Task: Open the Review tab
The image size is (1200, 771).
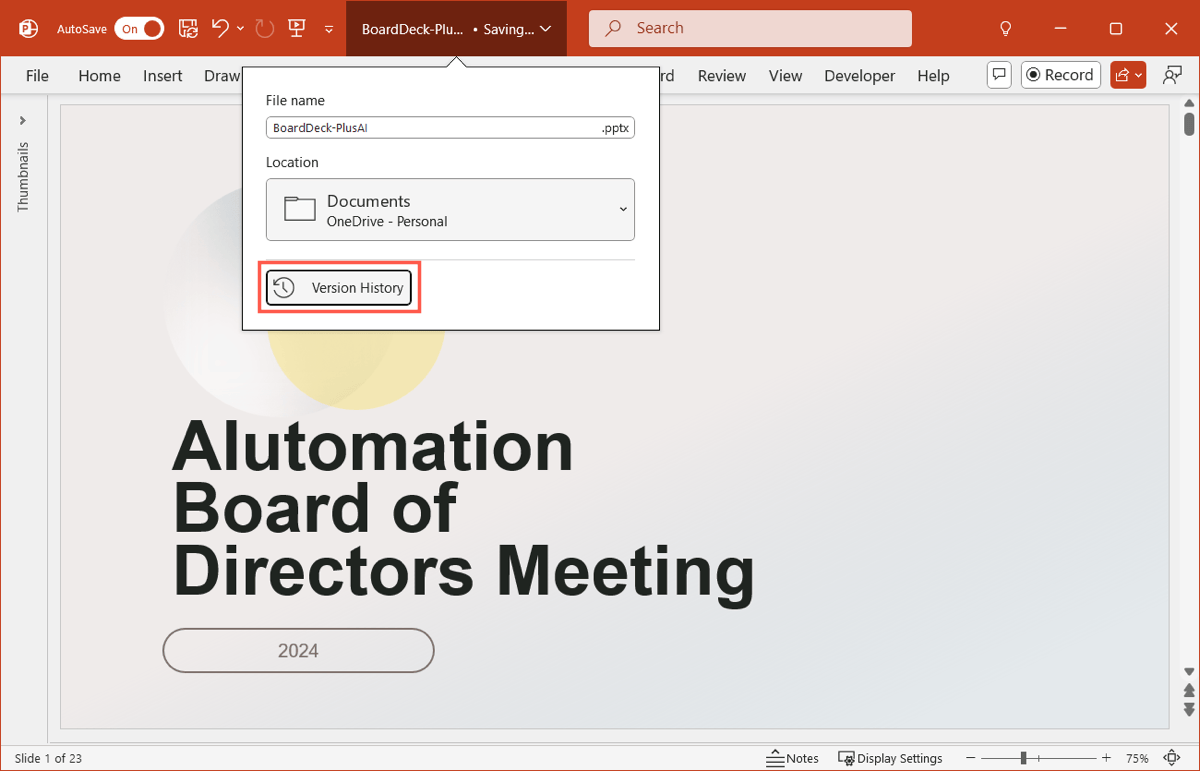Action: (x=721, y=76)
